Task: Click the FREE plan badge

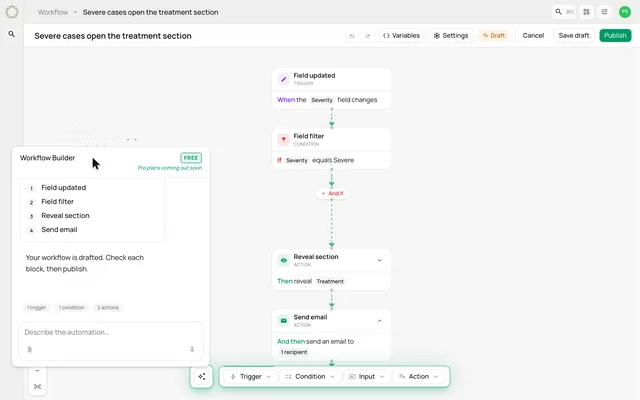Action: [191, 158]
